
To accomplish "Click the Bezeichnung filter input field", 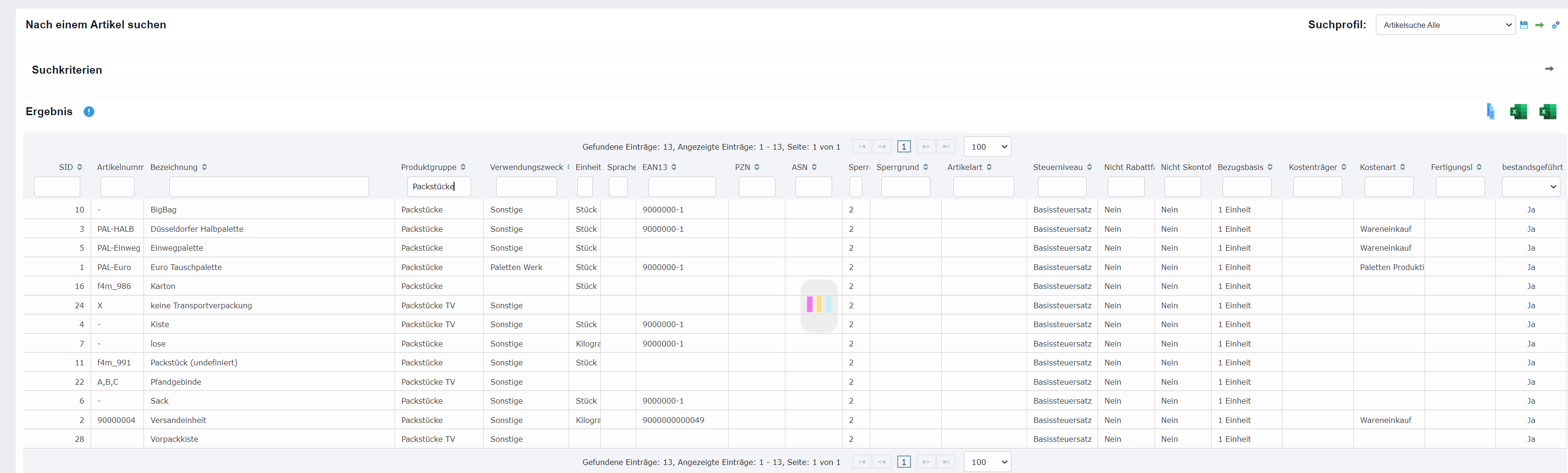I will click(269, 186).
